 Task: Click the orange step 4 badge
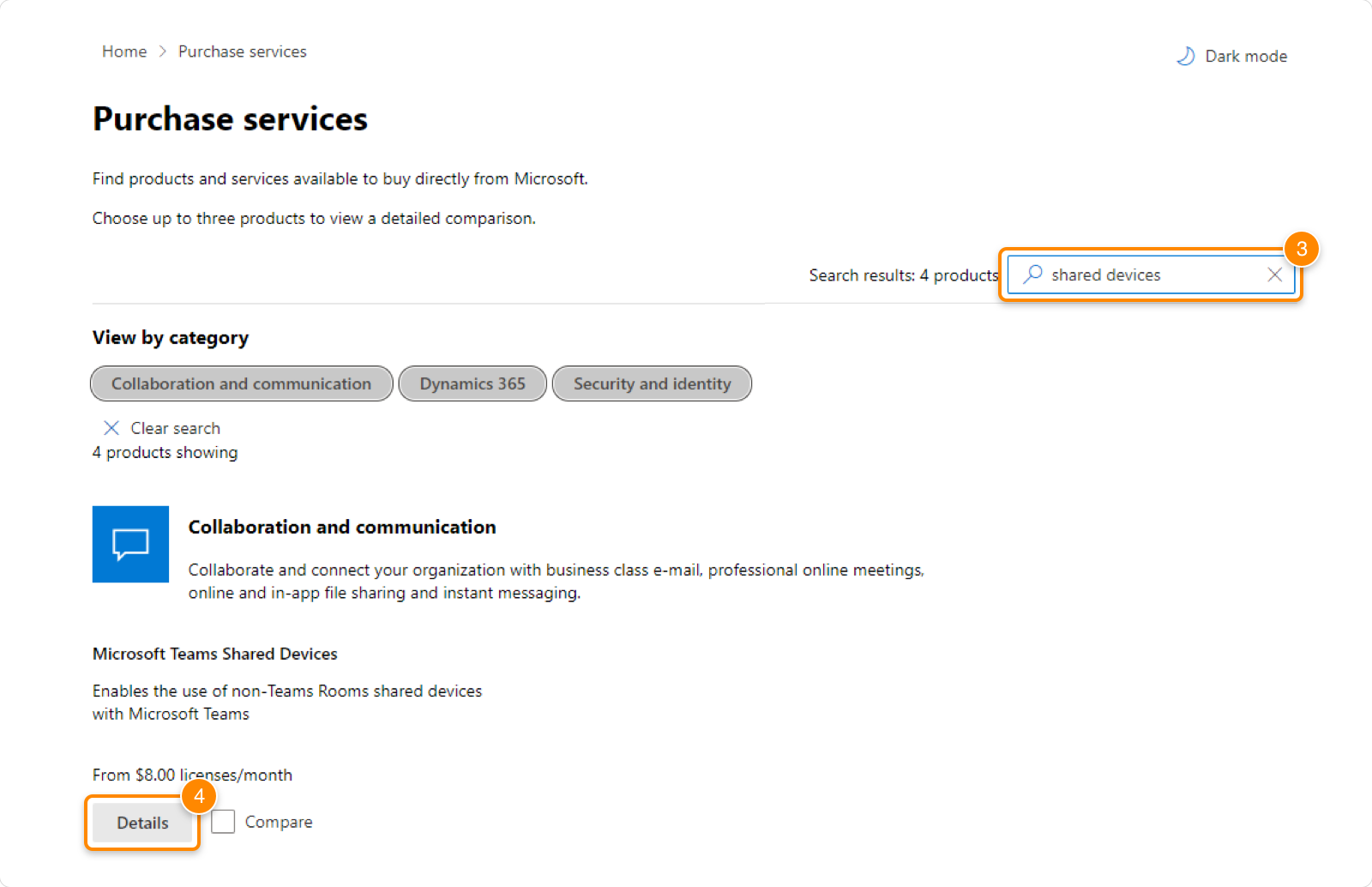[x=199, y=796]
